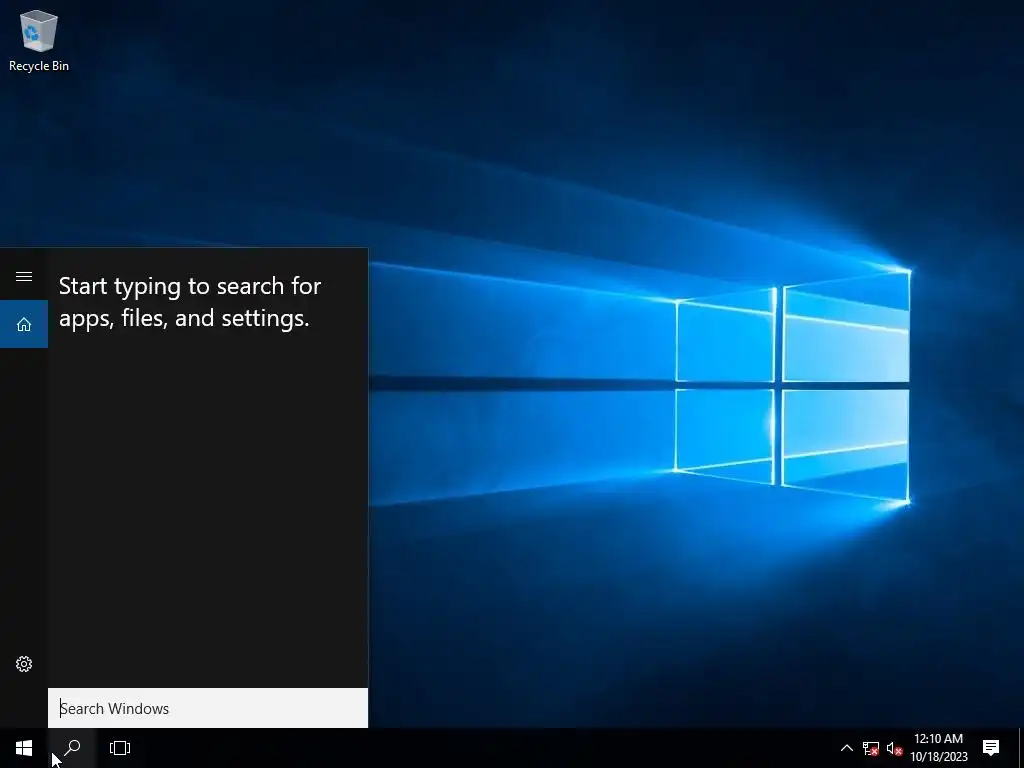Show hidden system tray icons chevron
Viewport: 1024px width, 768px height.
coord(846,748)
